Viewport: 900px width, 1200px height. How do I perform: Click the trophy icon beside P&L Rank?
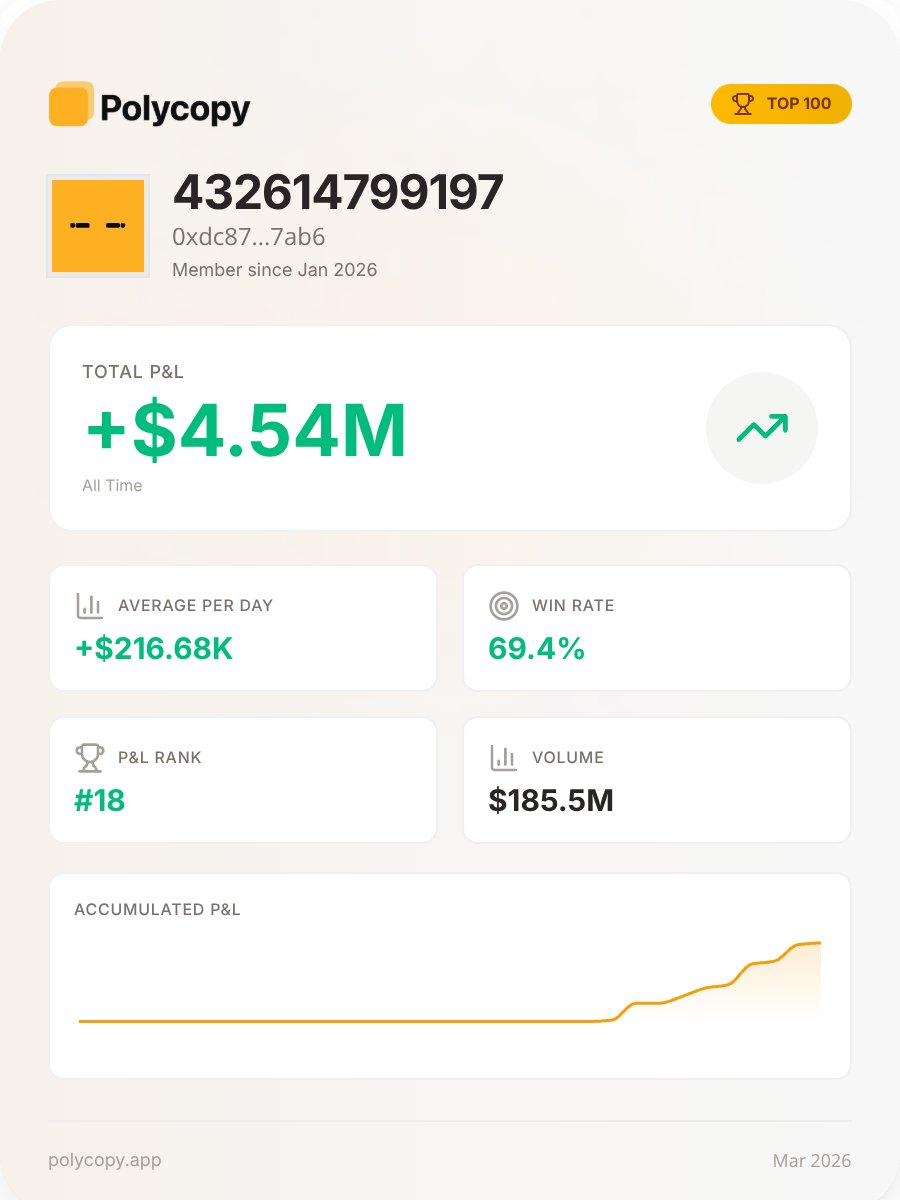coord(90,758)
